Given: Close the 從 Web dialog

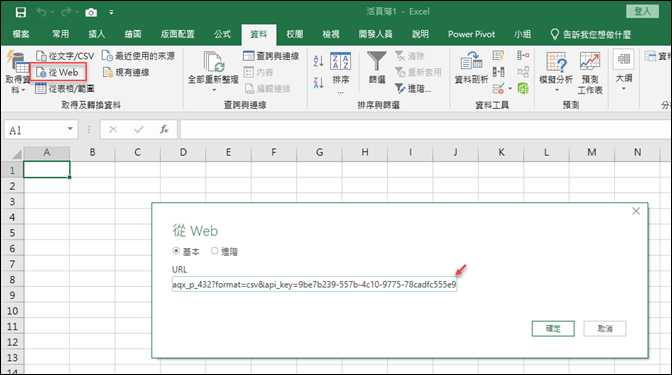Looking at the screenshot, I should tap(636, 211).
